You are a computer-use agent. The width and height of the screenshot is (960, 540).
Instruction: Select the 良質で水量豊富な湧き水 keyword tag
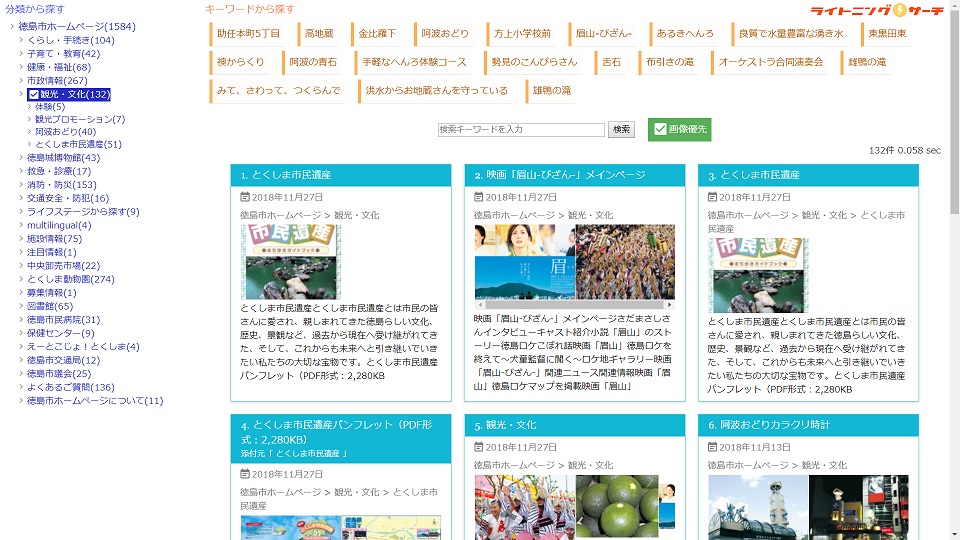point(790,34)
